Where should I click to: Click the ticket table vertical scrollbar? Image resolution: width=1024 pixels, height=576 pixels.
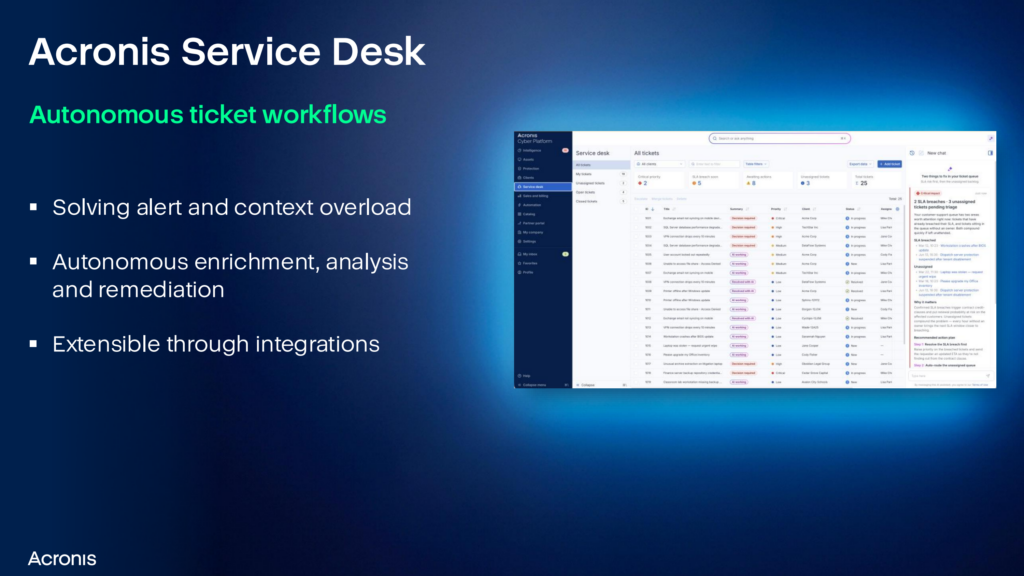pos(904,274)
